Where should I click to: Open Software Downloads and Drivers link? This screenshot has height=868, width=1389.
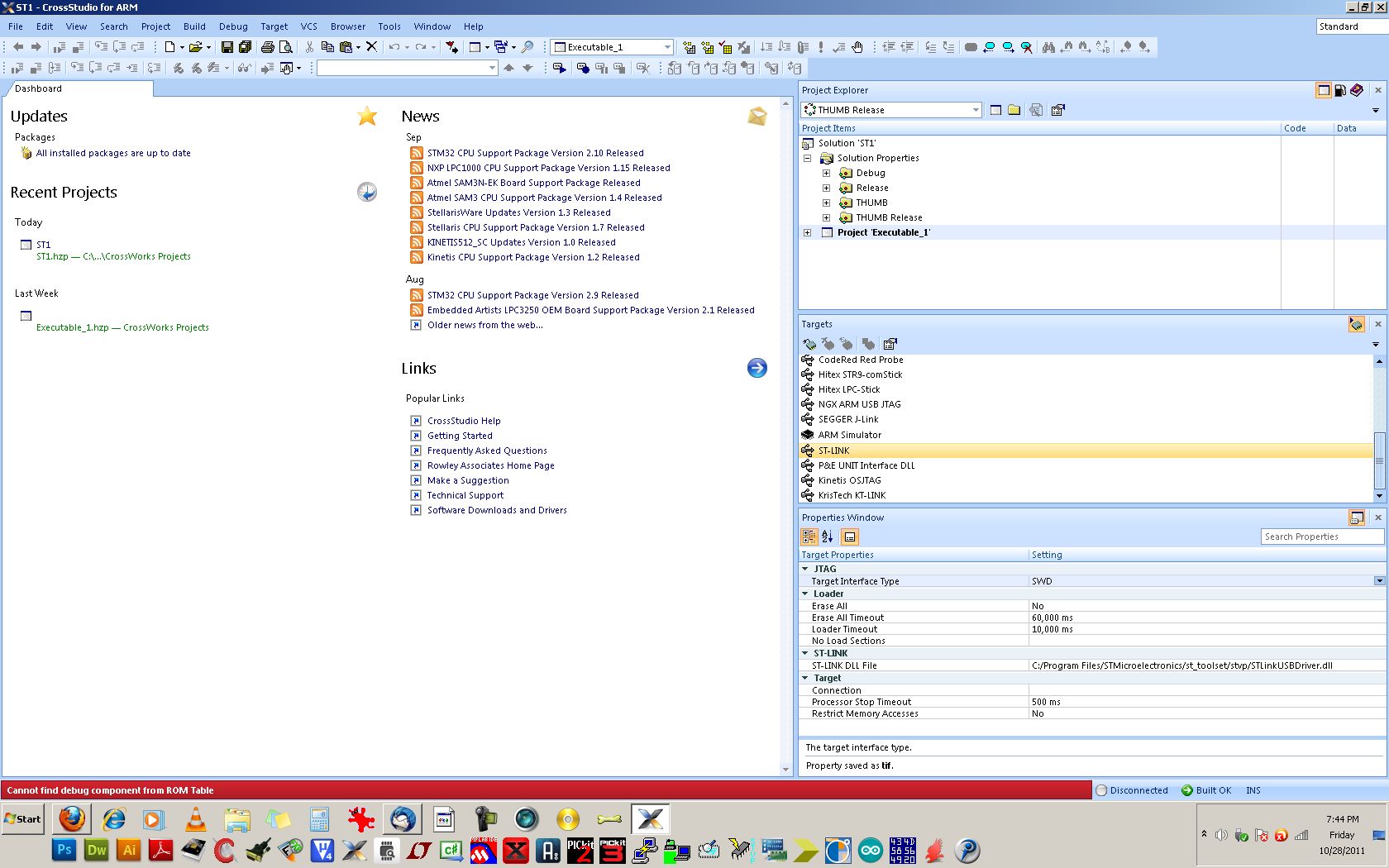[x=497, y=510]
